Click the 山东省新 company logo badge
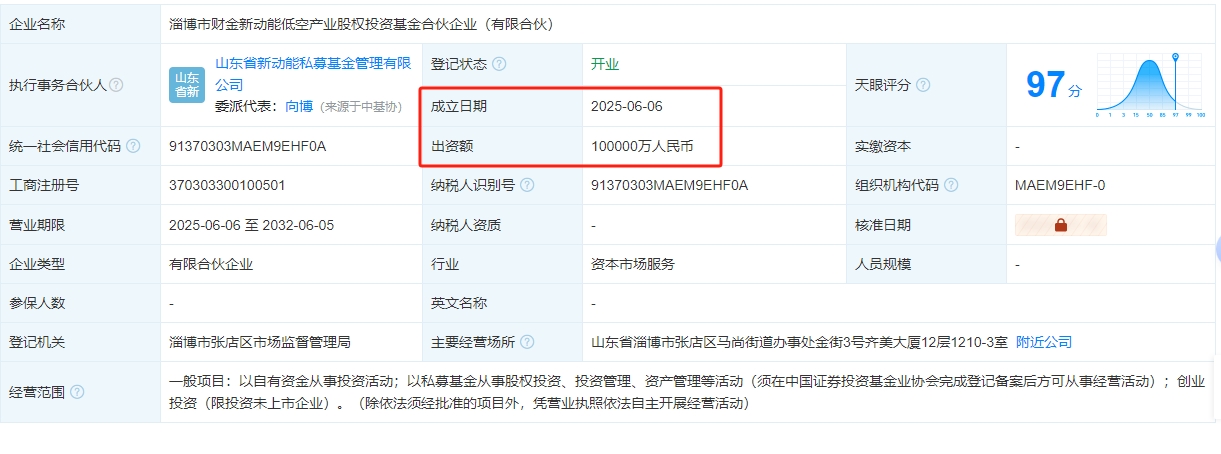 click(x=187, y=85)
